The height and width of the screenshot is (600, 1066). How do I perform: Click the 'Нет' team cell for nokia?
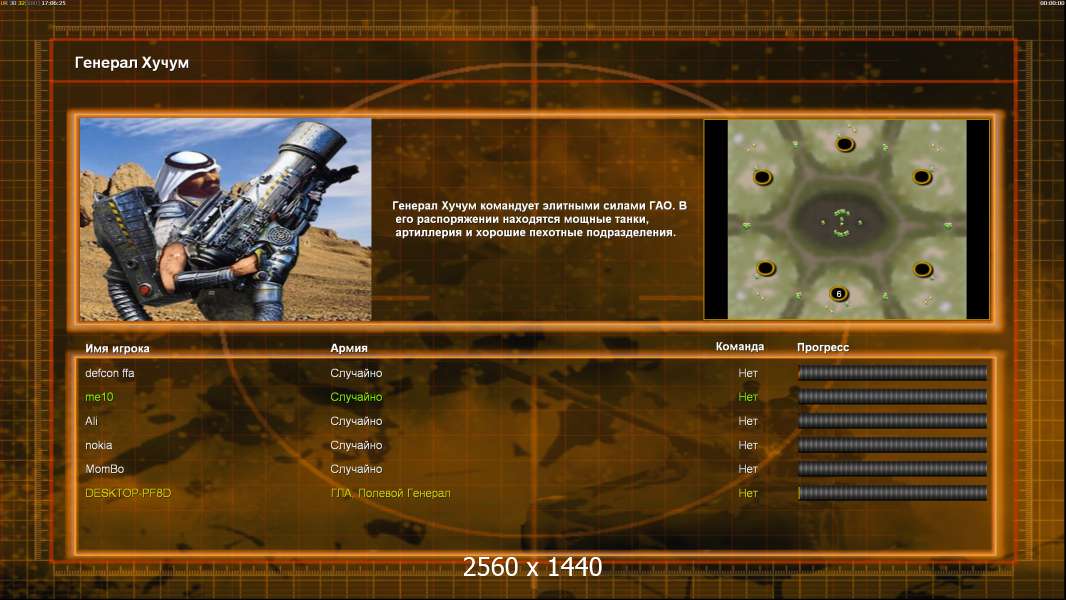pyautogui.click(x=748, y=445)
